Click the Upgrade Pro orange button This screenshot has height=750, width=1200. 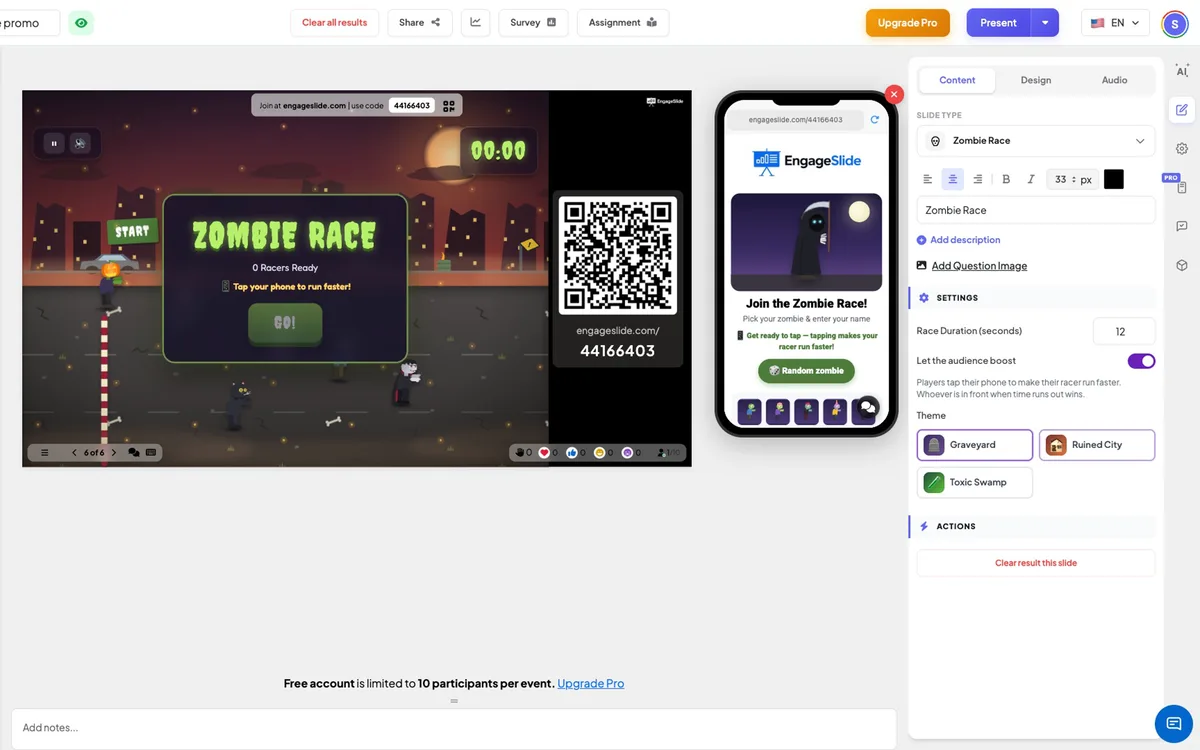(x=907, y=23)
